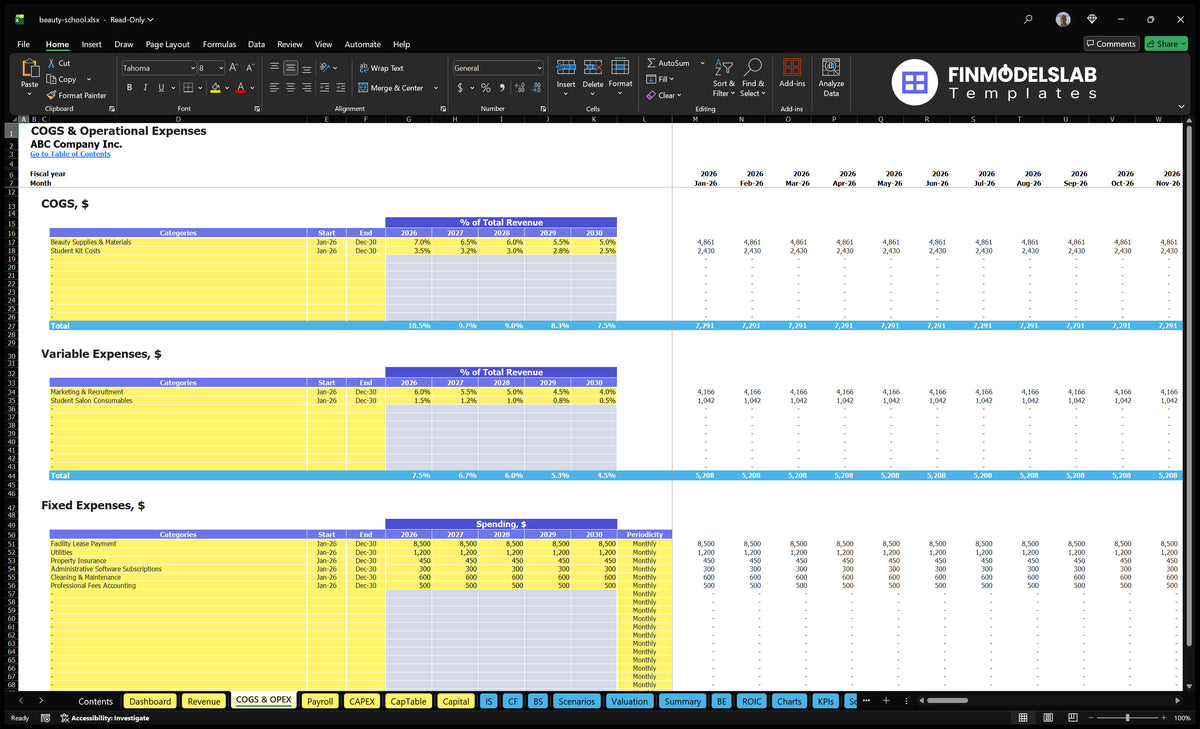
Task: Click the Paste clipboard icon
Action: coord(30,68)
